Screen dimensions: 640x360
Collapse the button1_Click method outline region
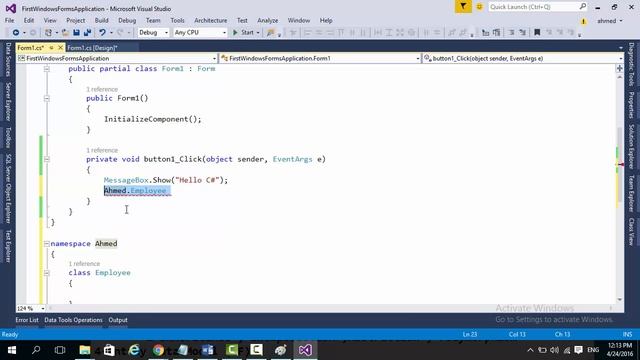click(x=47, y=159)
